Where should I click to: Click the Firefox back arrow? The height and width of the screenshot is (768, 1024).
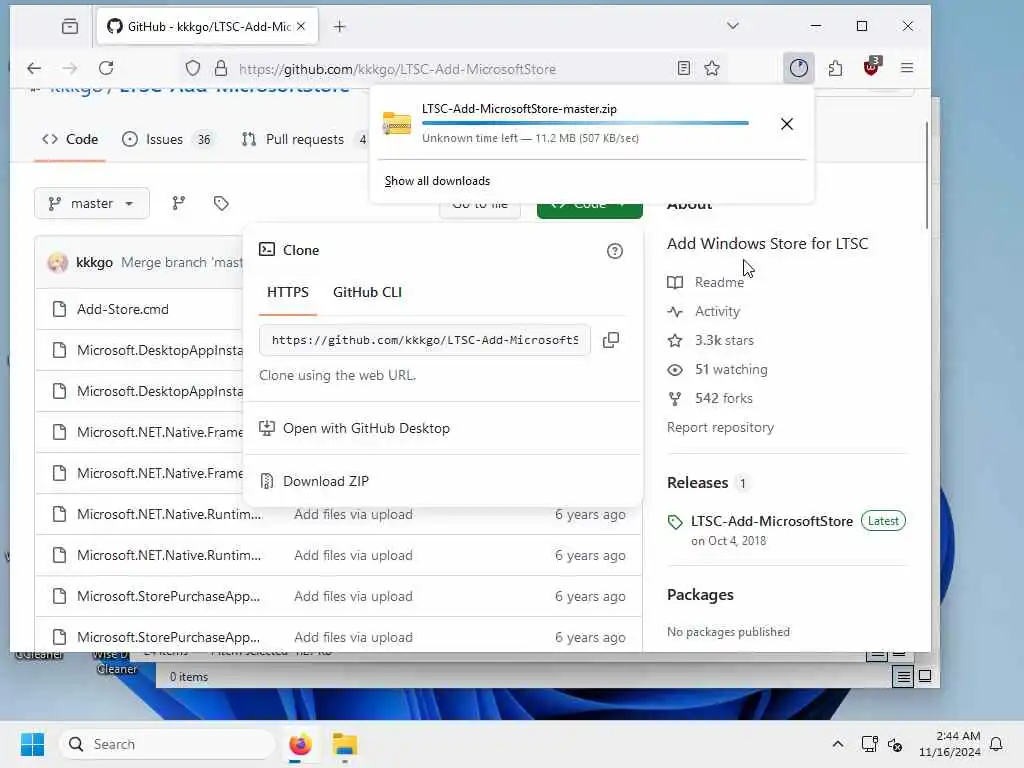[34, 68]
